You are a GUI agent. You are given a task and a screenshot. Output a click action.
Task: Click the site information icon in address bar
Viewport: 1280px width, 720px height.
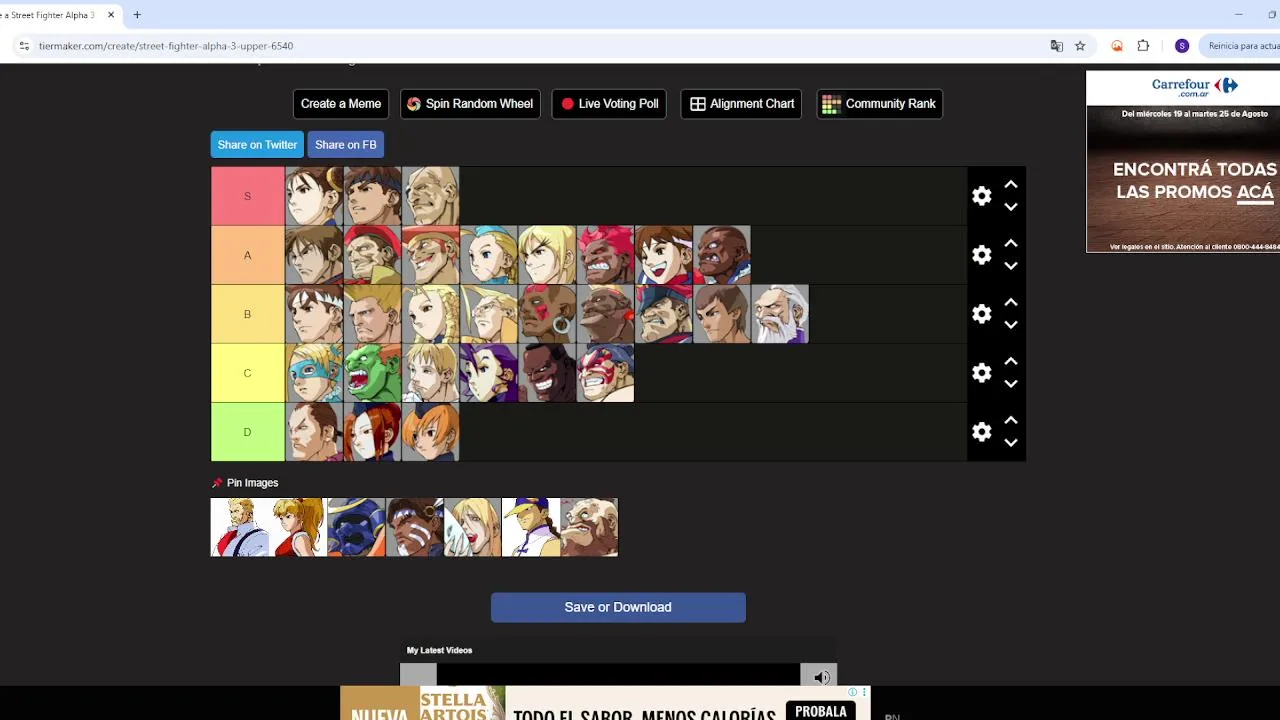click(24, 46)
